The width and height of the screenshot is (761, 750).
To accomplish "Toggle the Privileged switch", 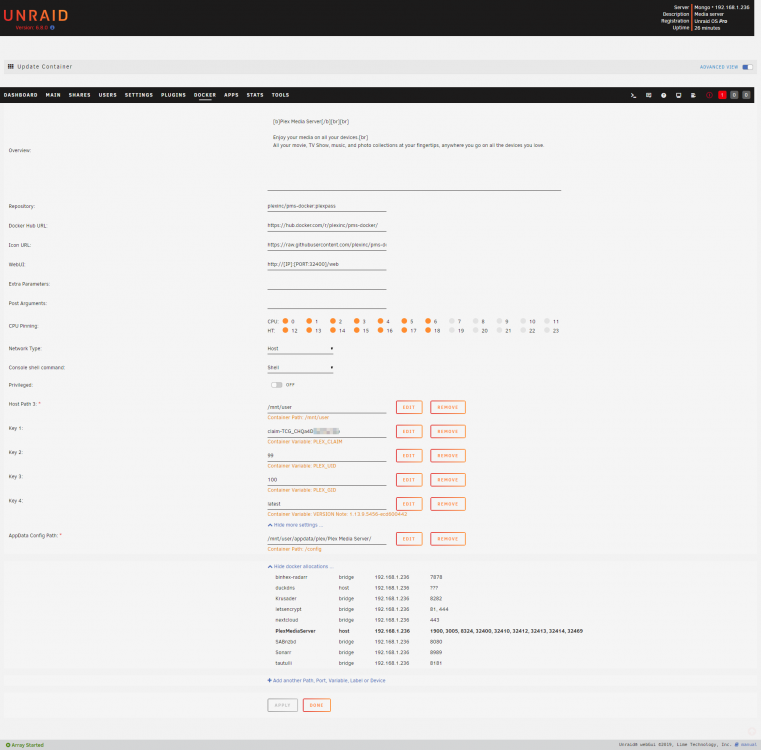I will (277, 385).
